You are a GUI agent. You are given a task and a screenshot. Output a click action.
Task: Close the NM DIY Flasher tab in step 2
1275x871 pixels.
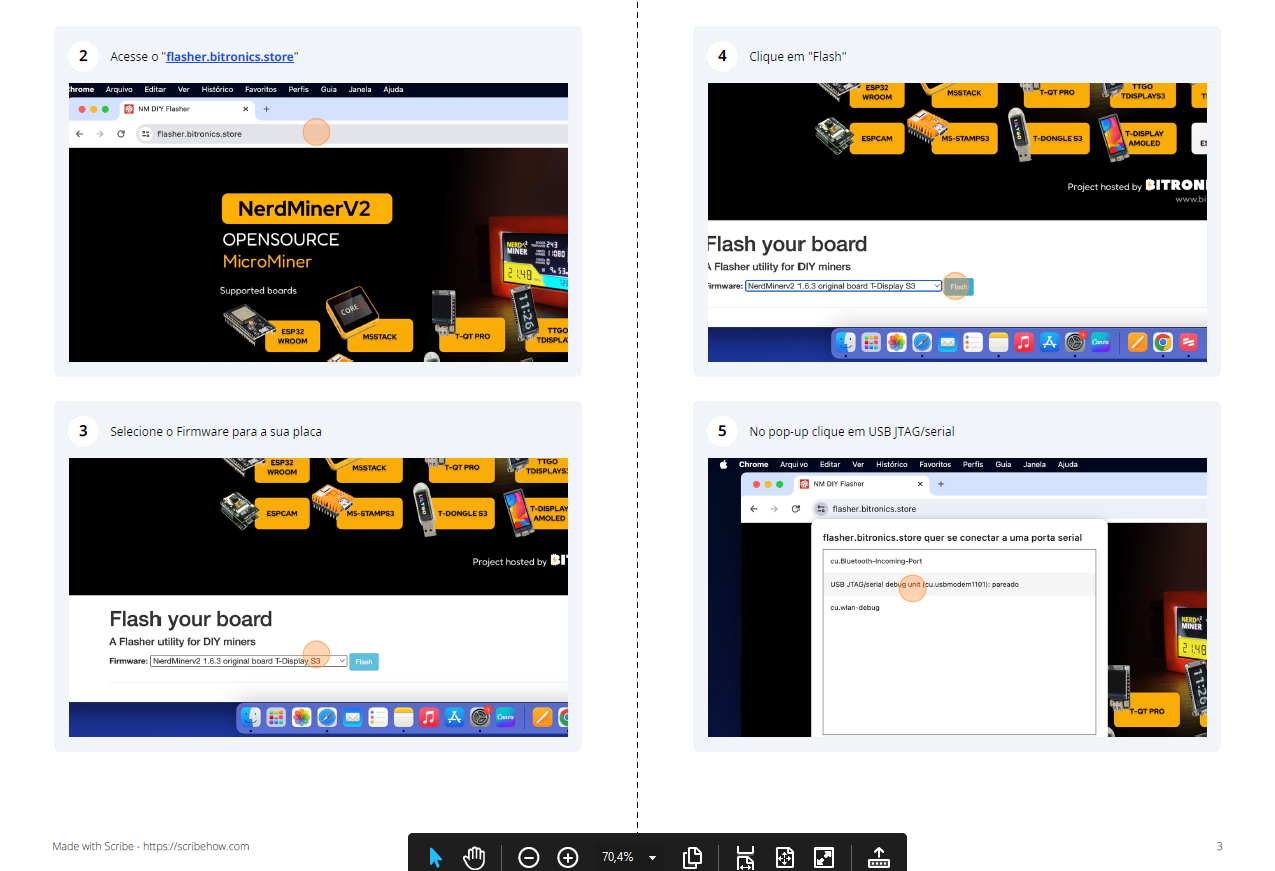coord(246,108)
